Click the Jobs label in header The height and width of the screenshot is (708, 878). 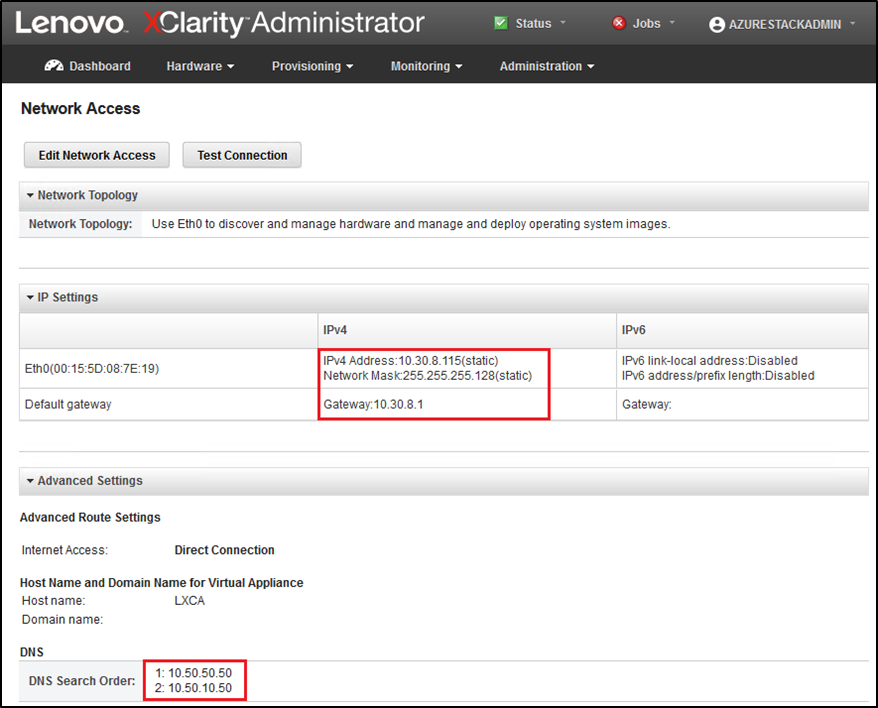646,24
